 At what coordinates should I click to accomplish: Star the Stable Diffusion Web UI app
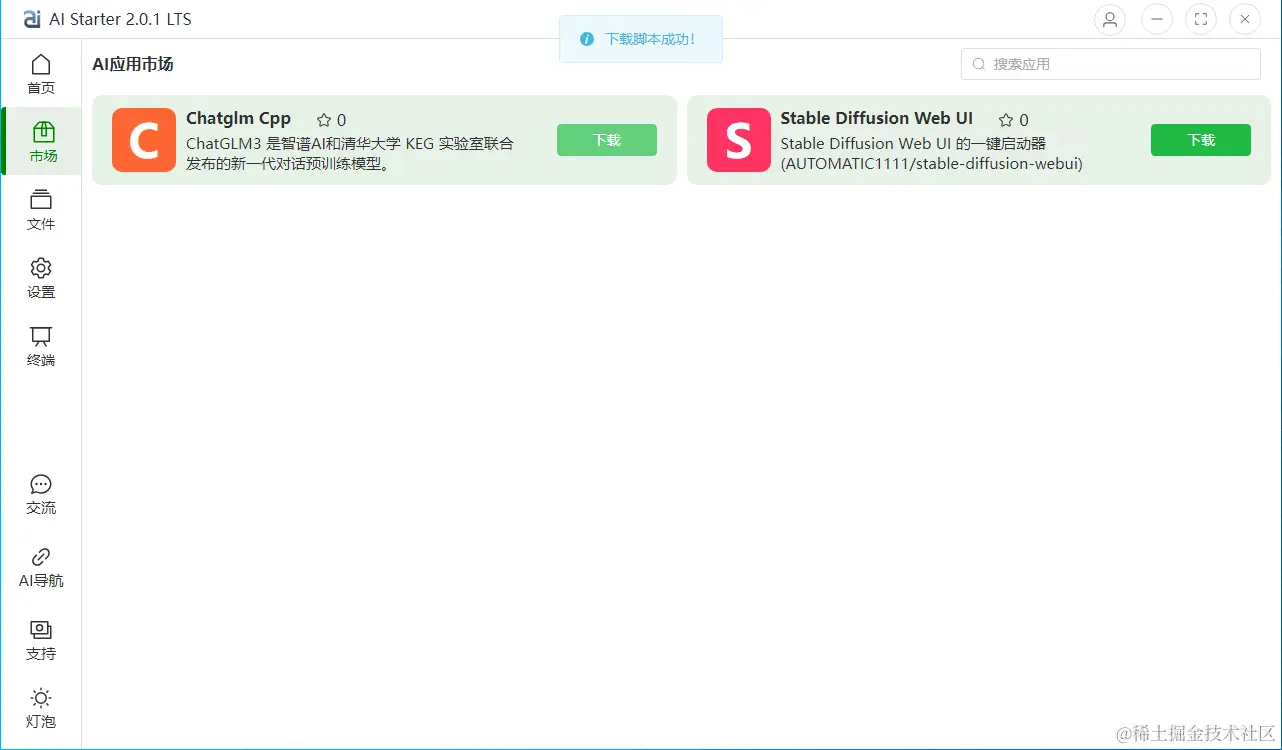[x=1006, y=120]
